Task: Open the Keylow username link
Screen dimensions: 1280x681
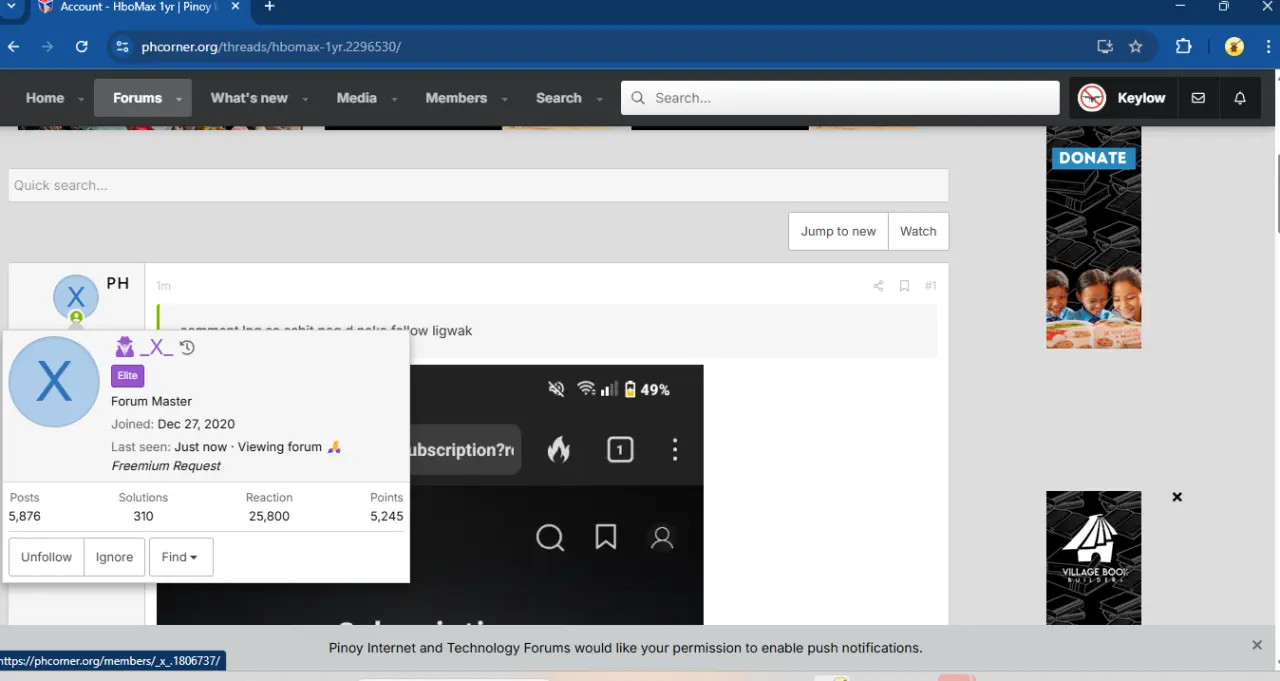Action: (x=1141, y=98)
